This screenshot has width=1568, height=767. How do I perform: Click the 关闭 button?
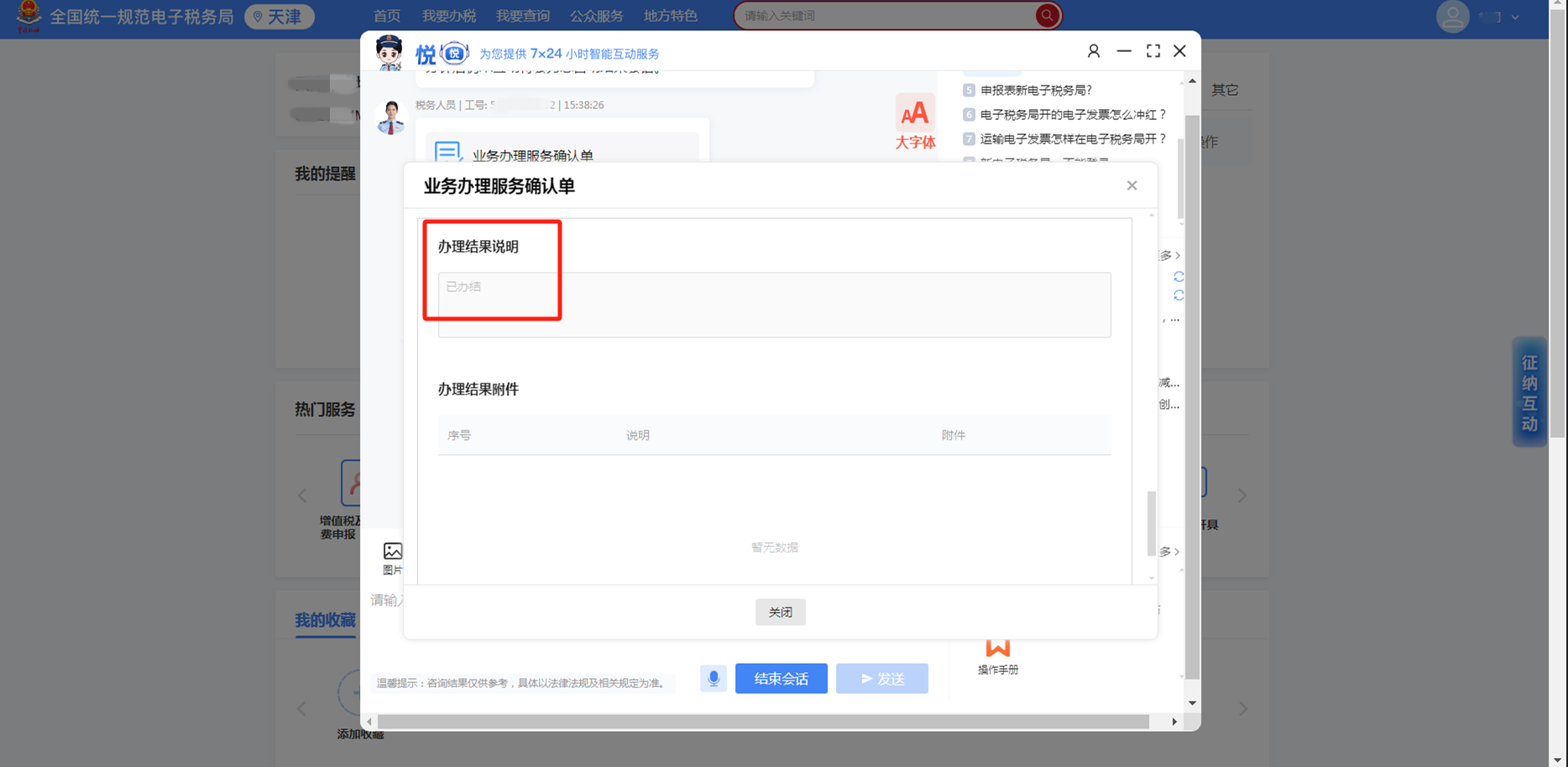click(x=780, y=612)
